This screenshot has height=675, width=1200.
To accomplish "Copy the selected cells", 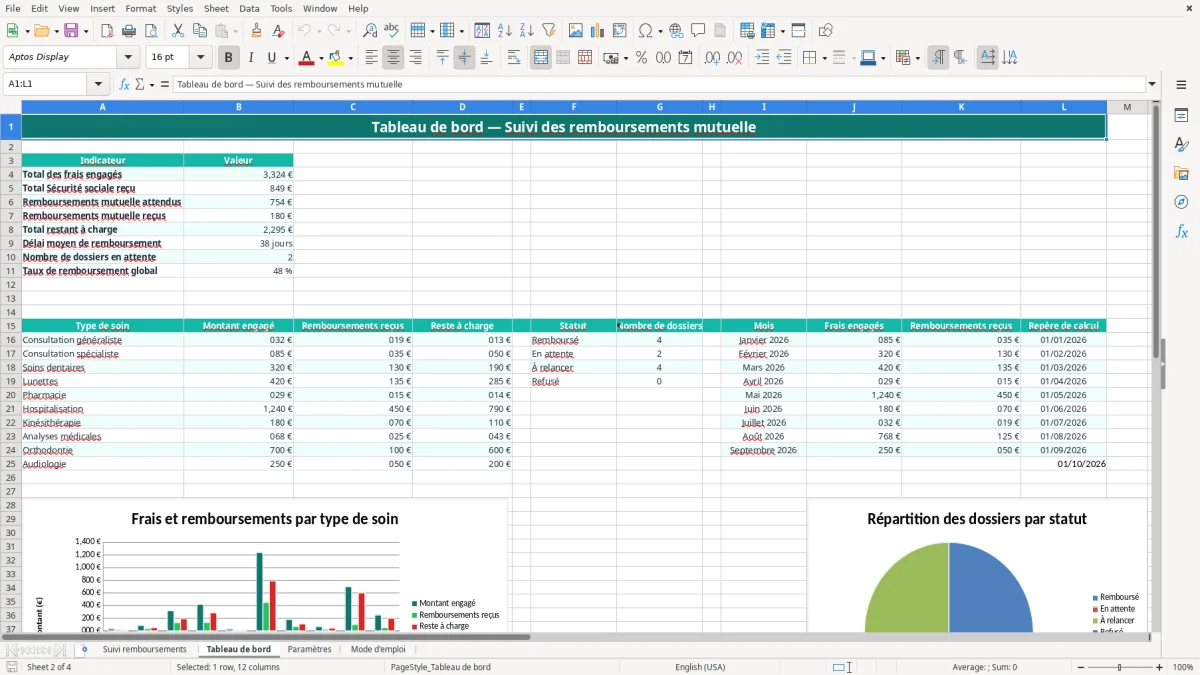I will (x=199, y=31).
